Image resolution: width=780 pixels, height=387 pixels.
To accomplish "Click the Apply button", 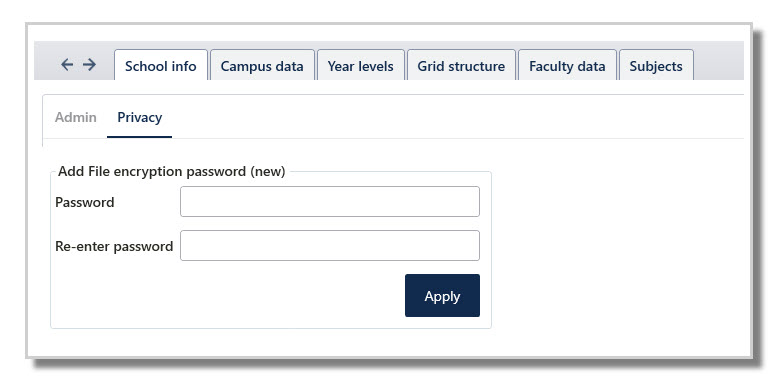I will (x=442, y=295).
